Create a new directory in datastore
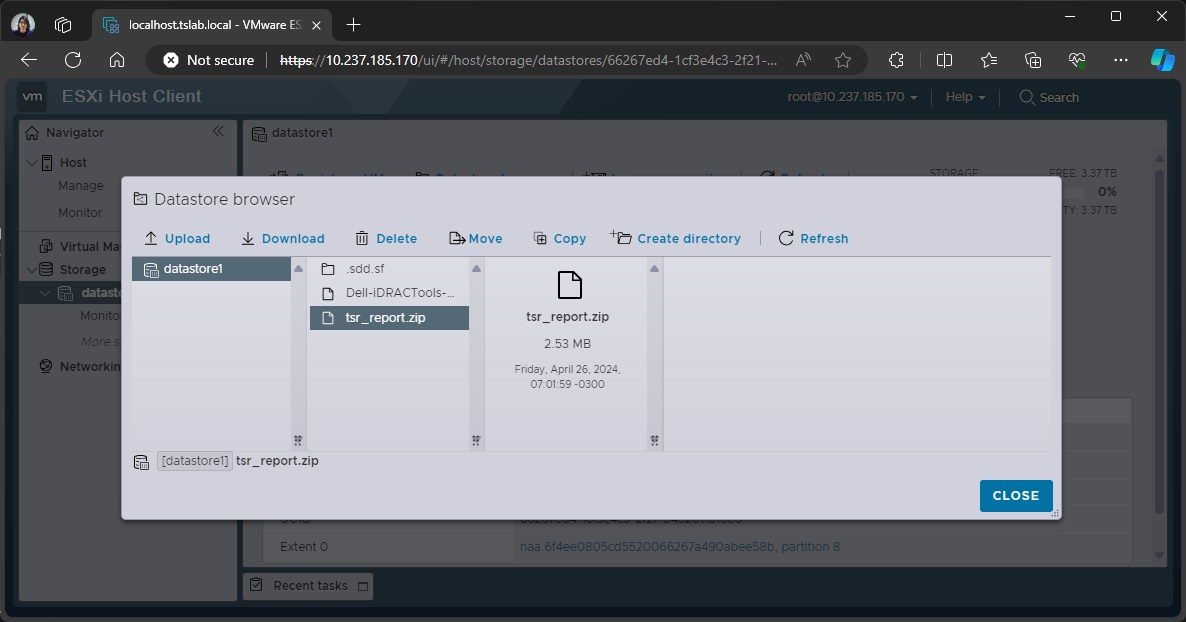The image size is (1186, 622). 676,238
